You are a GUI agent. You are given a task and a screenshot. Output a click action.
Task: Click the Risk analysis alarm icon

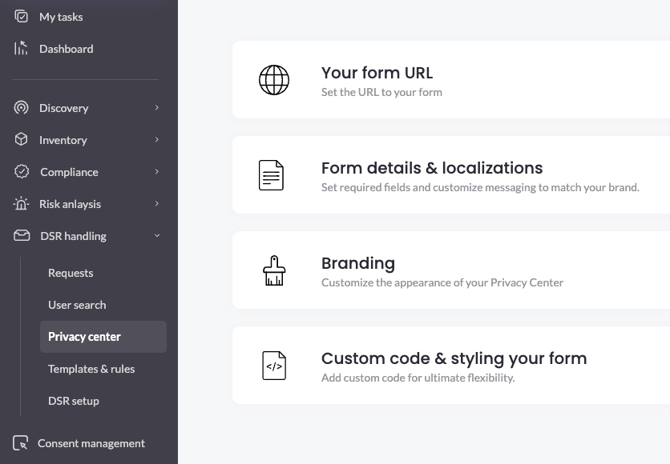pos(21,204)
